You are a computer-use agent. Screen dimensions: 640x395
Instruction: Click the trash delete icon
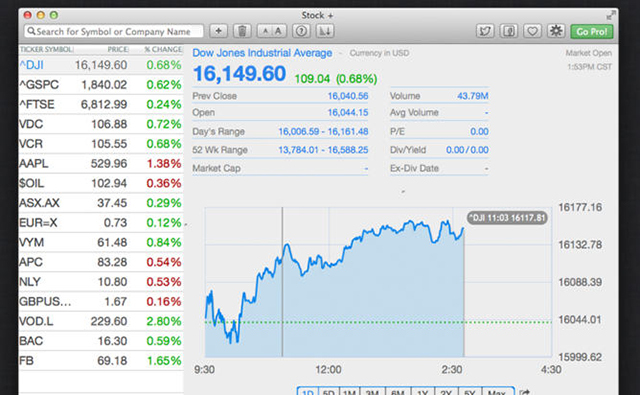pyautogui.click(x=242, y=31)
